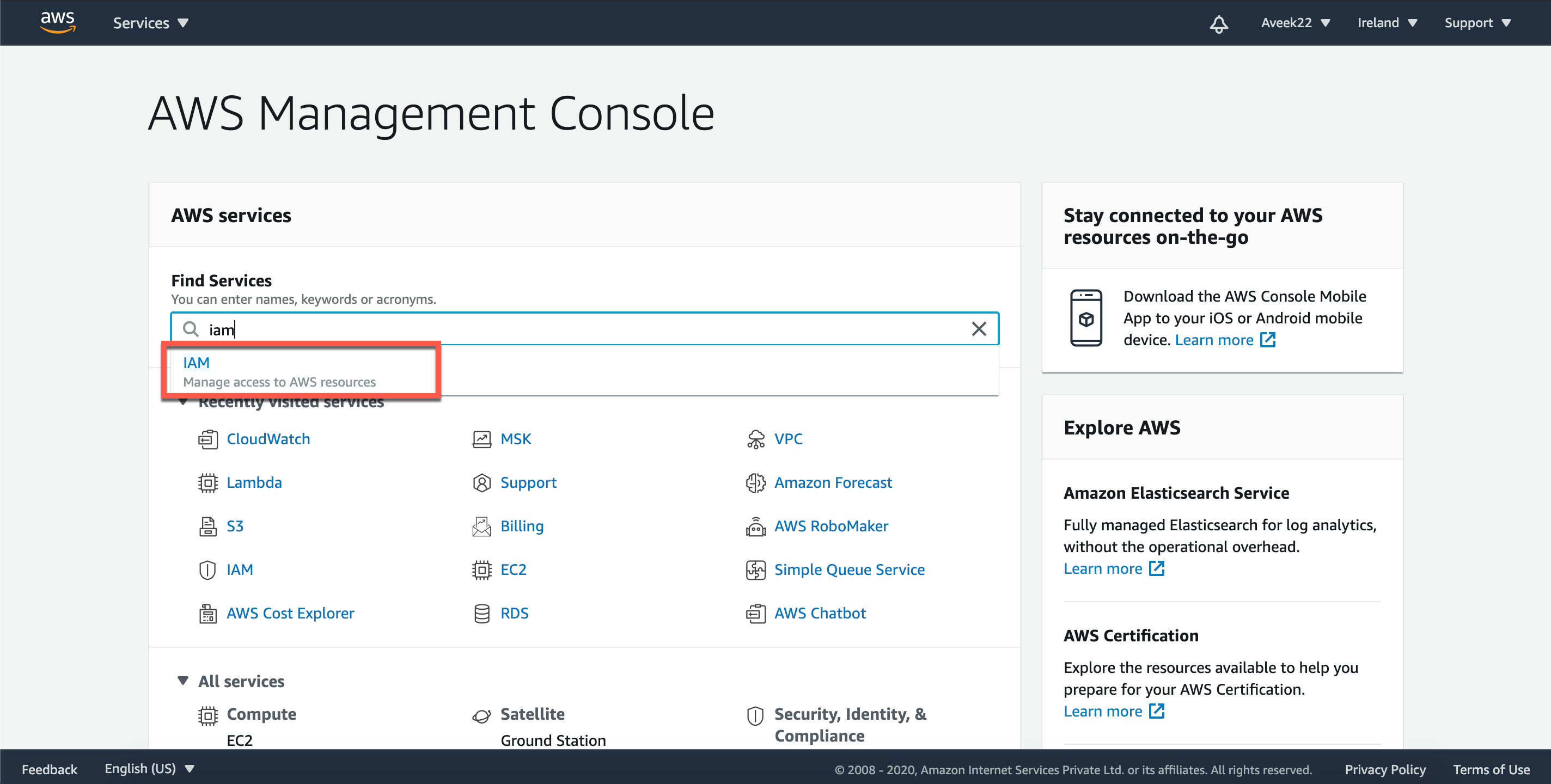Open the S3 service
The image size is (1551, 784).
pyautogui.click(x=235, y=526)
